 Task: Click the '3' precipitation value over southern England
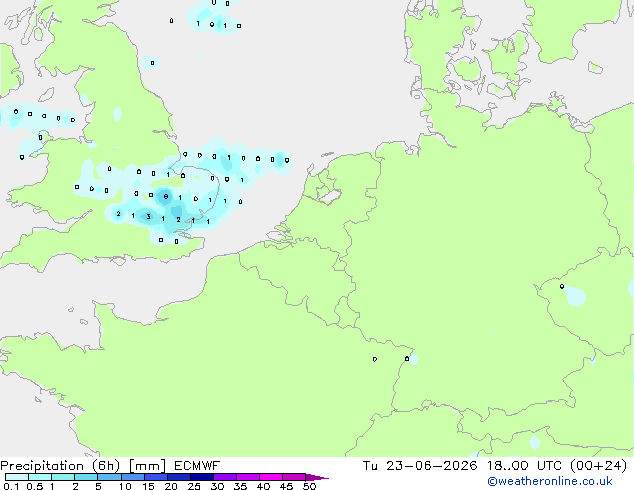(x=148, y=217)
